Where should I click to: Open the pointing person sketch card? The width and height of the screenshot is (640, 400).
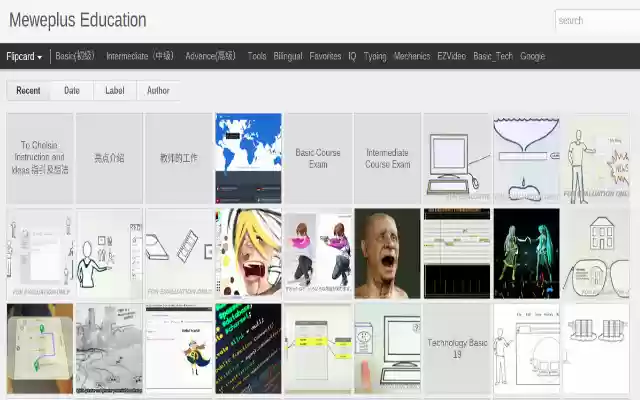109,253
